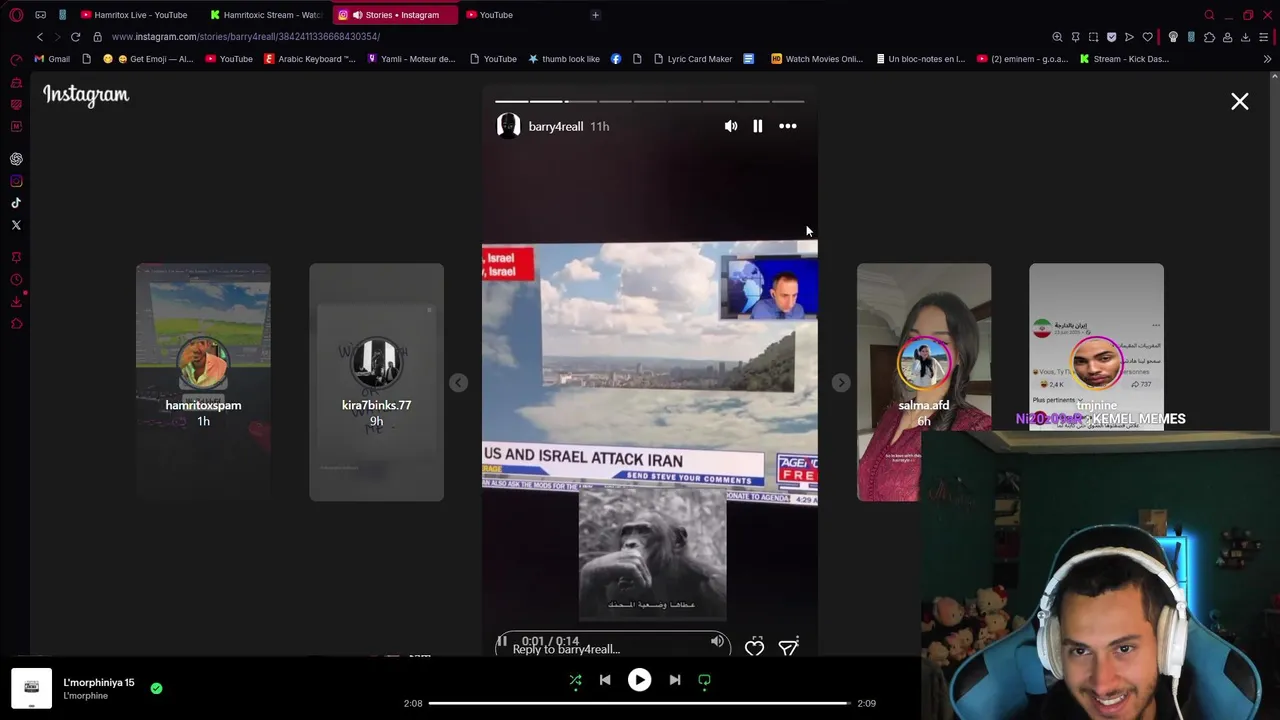Pause the barry4reall story
The image size is (1280, 720).
[x=757, y=126]
